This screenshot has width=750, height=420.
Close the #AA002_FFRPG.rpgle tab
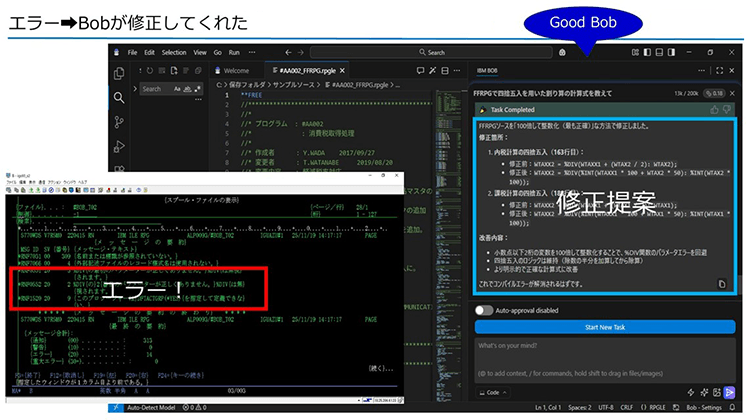(342, 71)
